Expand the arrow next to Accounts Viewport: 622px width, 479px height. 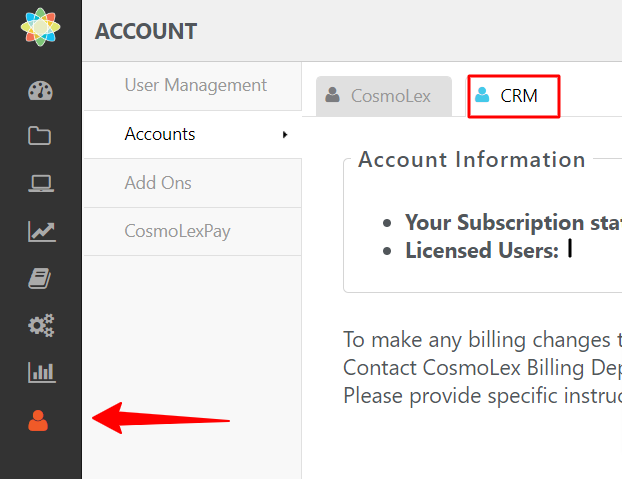[x=285, y=134]
